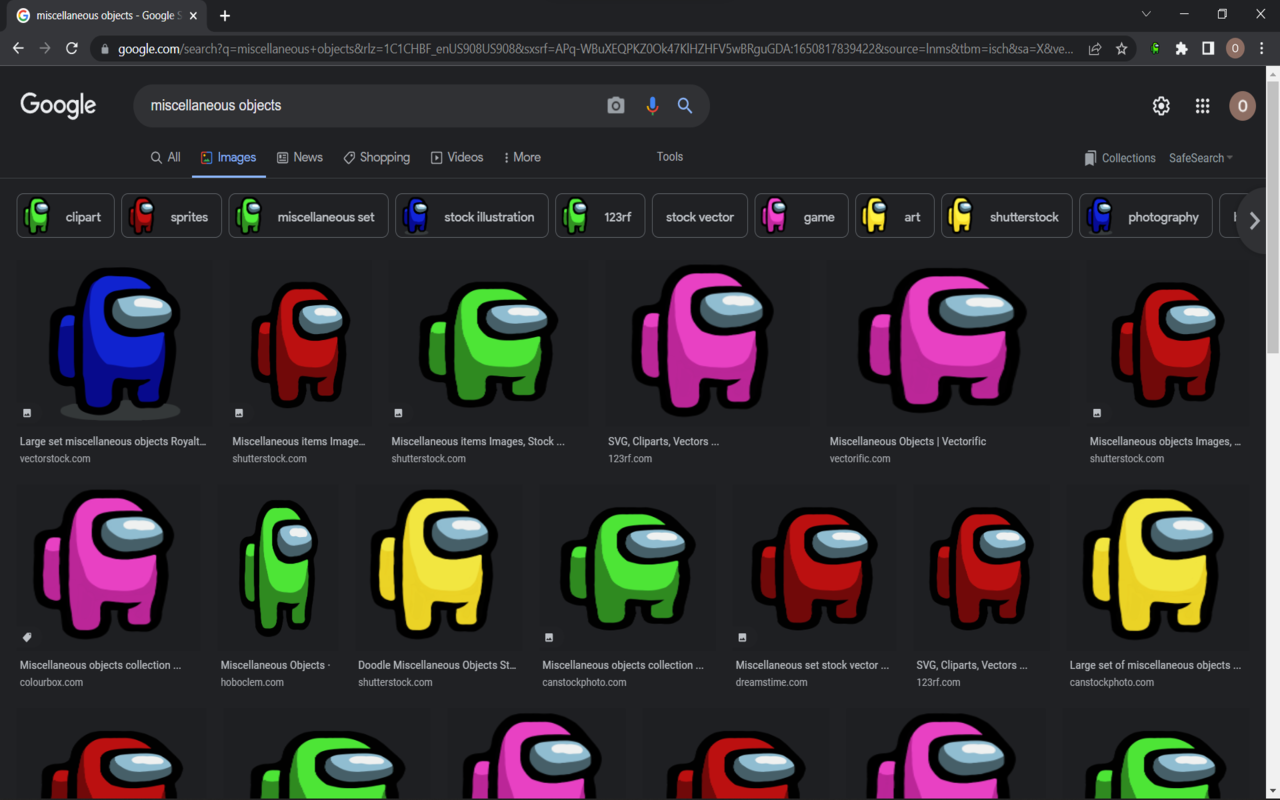Reload the current page
The width and height of the screenshot is (1280, 800).
(x=72, y=48)
